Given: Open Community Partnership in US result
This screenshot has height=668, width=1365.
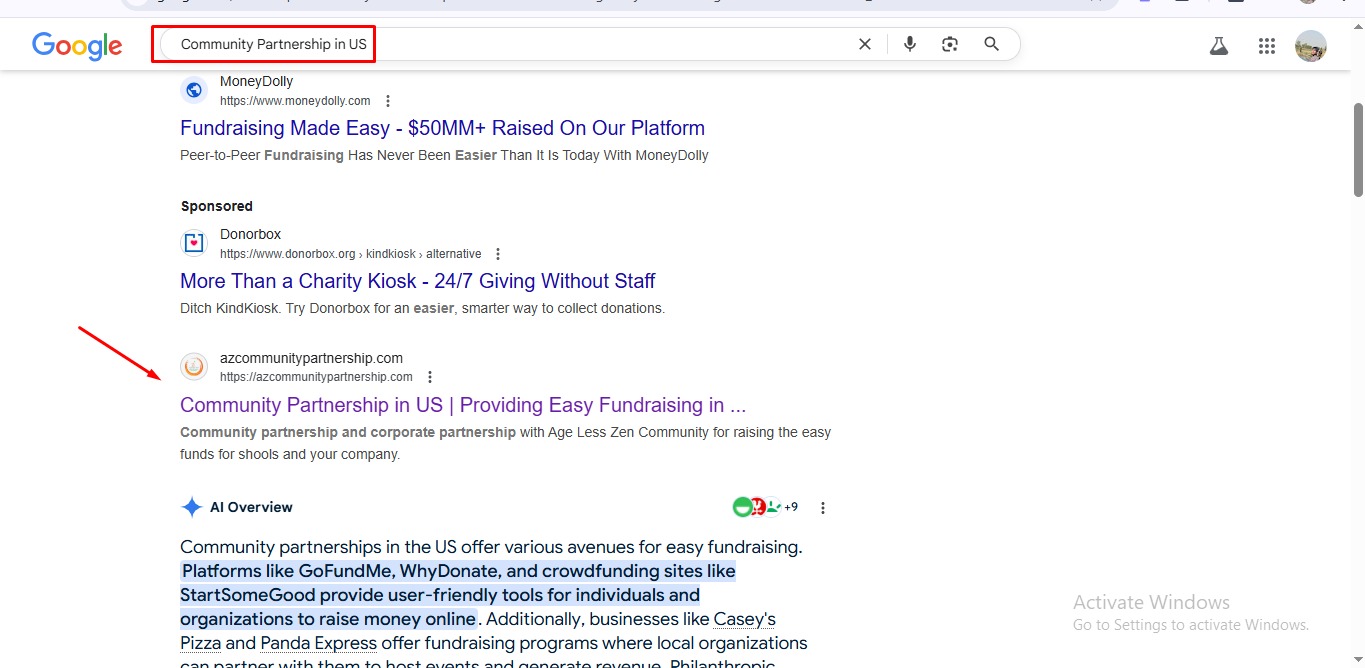Looking at the screenshot, I should point(462,405).
